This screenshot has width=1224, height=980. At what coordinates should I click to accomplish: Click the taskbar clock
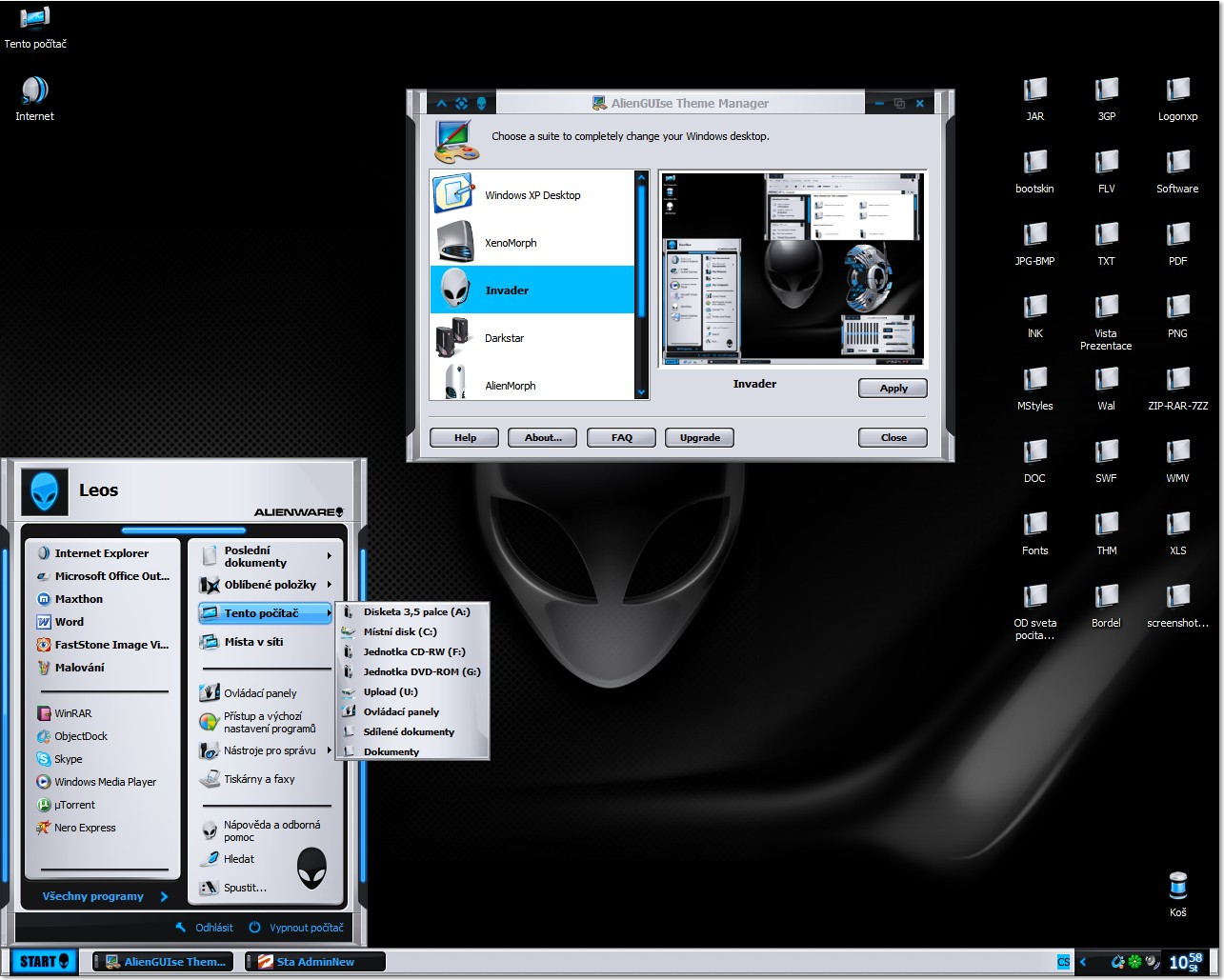(x=1186, y=962)
